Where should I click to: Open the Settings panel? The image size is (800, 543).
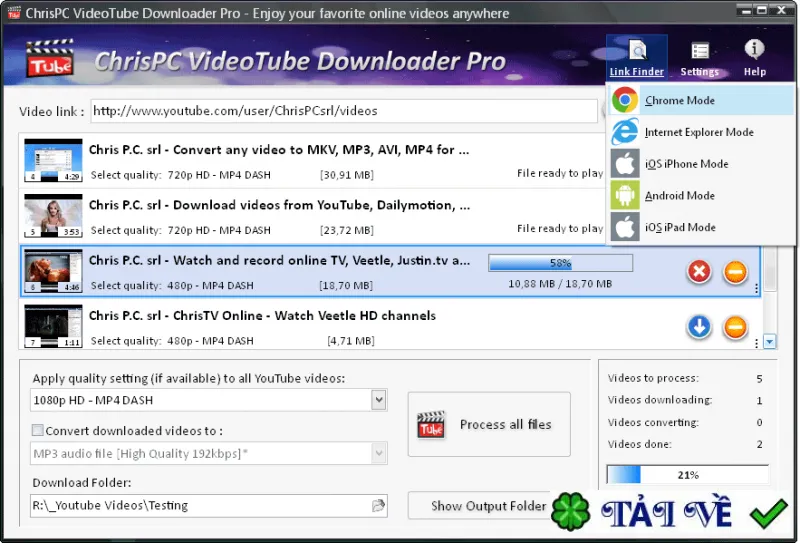(x=699, y=58)
